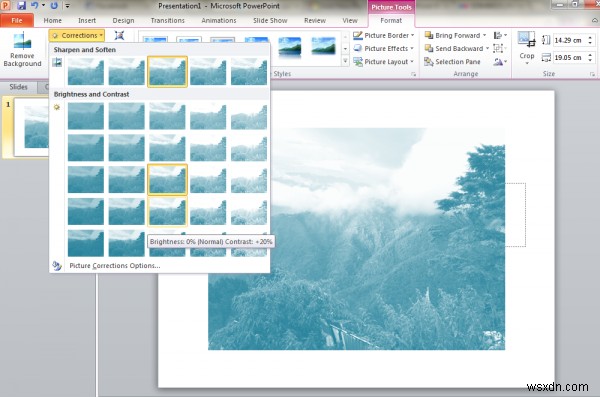Click the Save icon in Quick Access Toolbar
This screenshot has width=600, height=397.
tap(21, 5)
